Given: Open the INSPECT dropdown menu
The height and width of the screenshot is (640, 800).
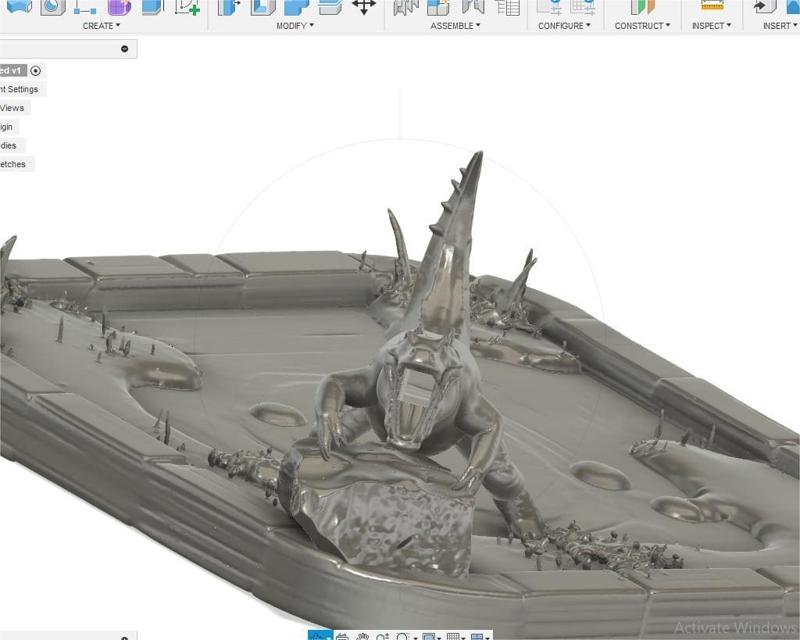Looking at the screenshot, I should coord(711,26).
